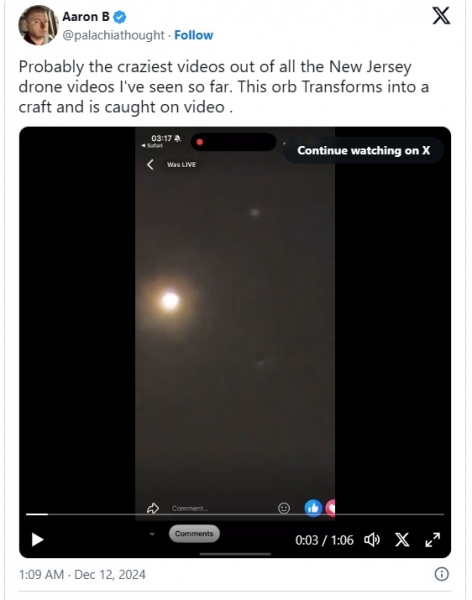Open the emoji smiley picker
Screen dimensions: 472x600
(x=284, y=508)
